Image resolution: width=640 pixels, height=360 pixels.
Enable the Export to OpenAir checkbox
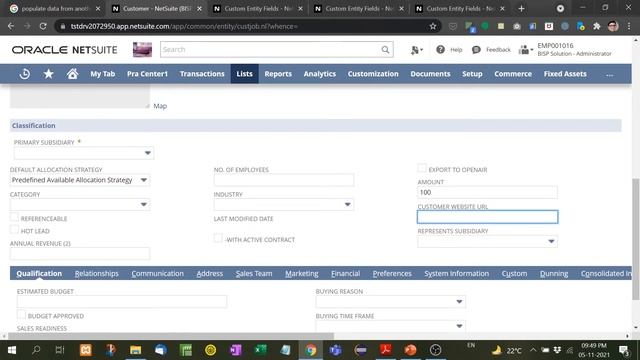[422, 168]
